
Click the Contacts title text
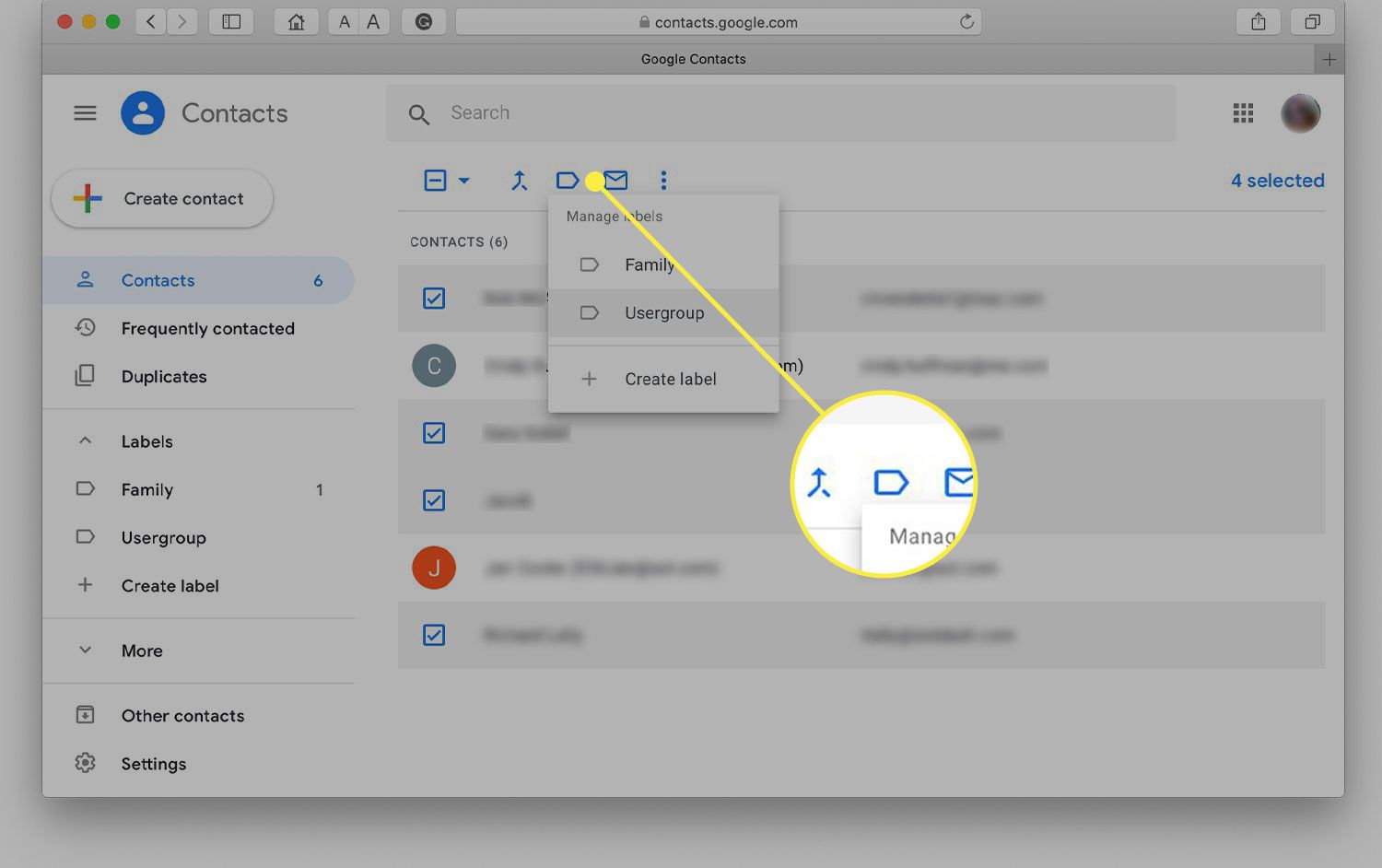pos(235,113)
